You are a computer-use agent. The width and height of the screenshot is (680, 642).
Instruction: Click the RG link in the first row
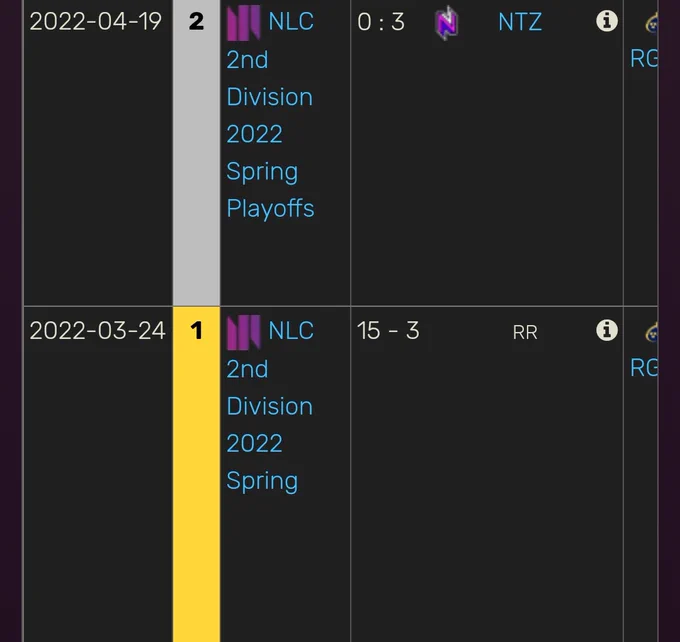644,59
